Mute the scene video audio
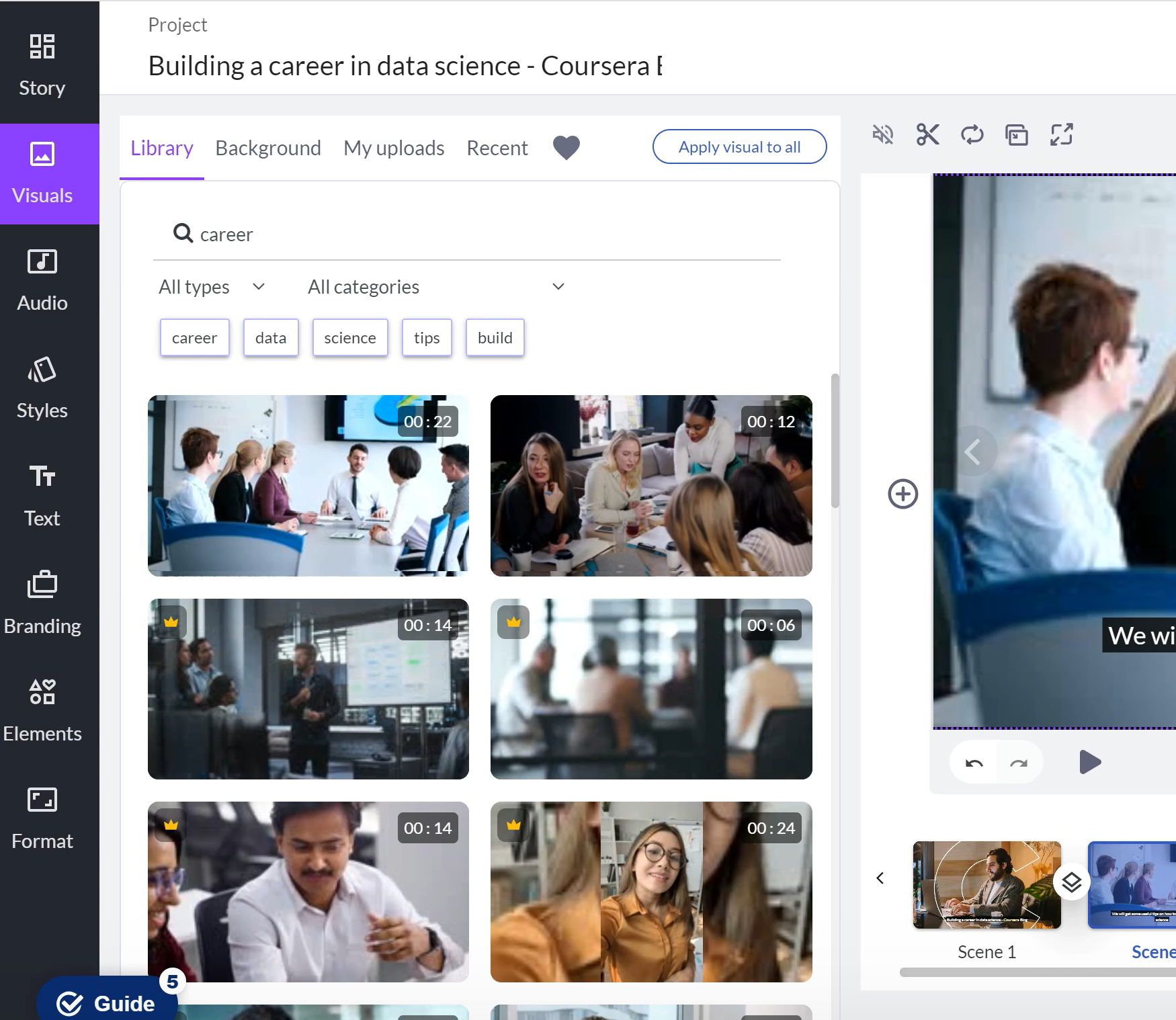Image resolution: width=1176 pixels, height=1020 pixels. (883, 134)
